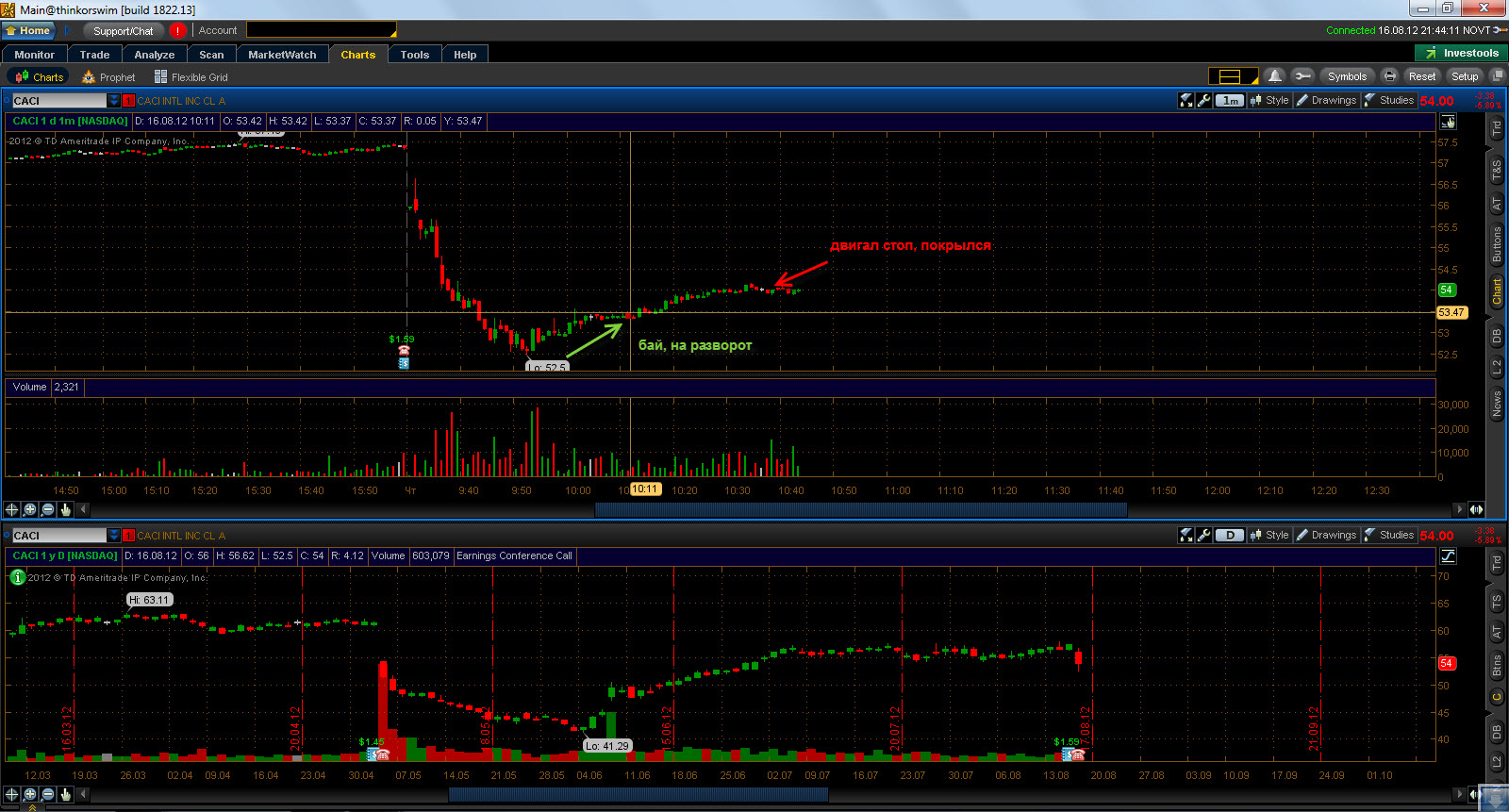Click the wrench settings icon beside Symbols

pyautogui.click(x=1303, y=76)
